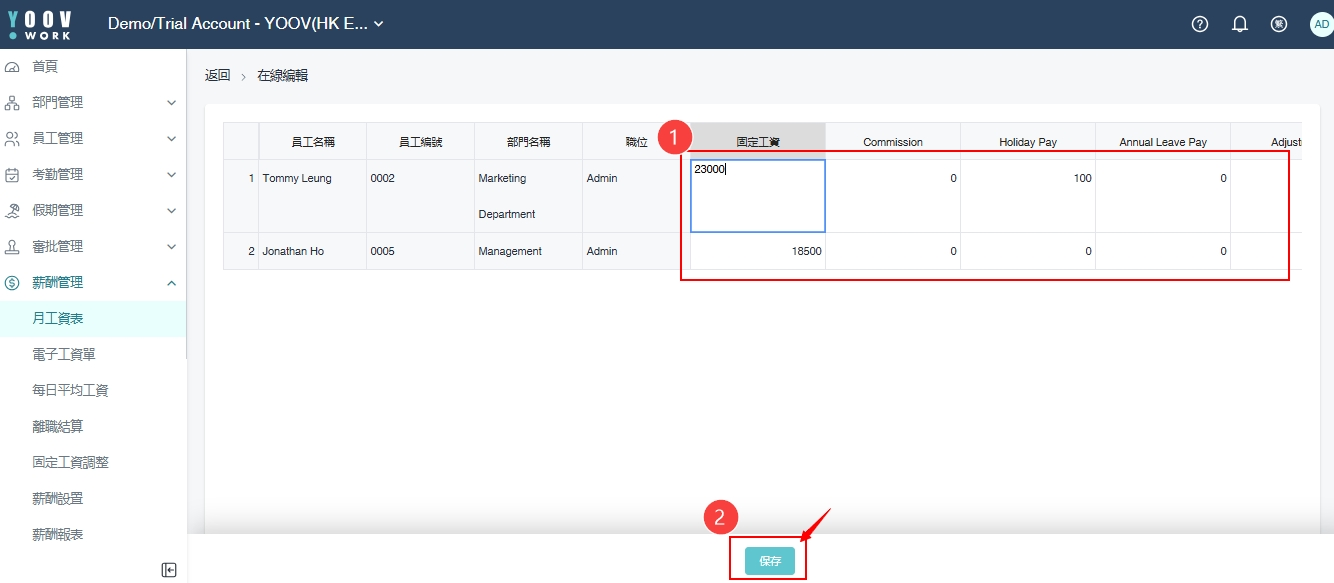The height and width of the screenshot is (583, 1334).
Task: Click the language switch icon
Action: pos(1279,24)
